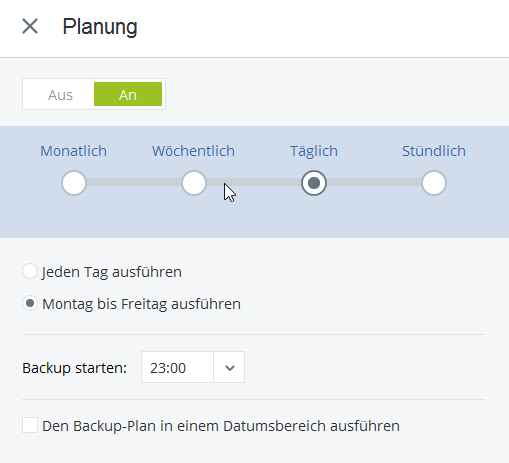Image resolution: width=509 pixels, height=463 pixels.
Task: Select the Wöchentlich slider point
Action: (x=194, y=183)
